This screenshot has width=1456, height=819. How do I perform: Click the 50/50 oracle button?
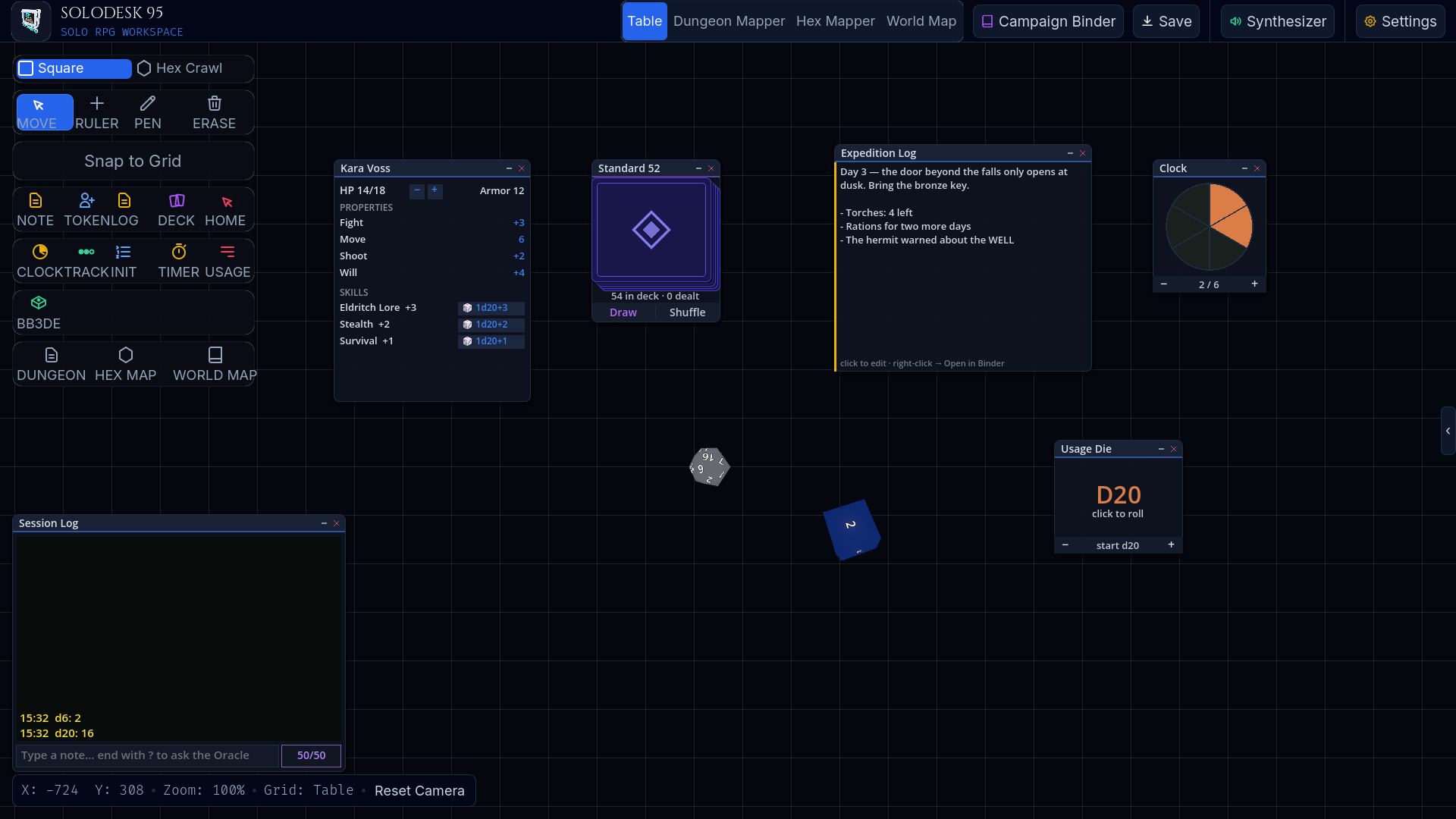tap(311, 755)
